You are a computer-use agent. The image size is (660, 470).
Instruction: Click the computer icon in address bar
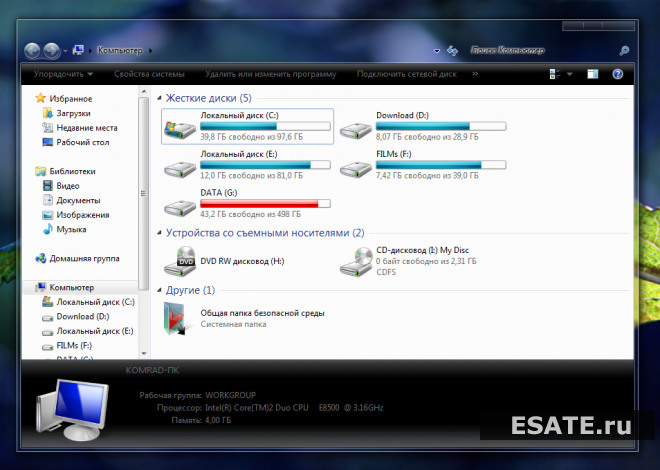pos(78,50)
